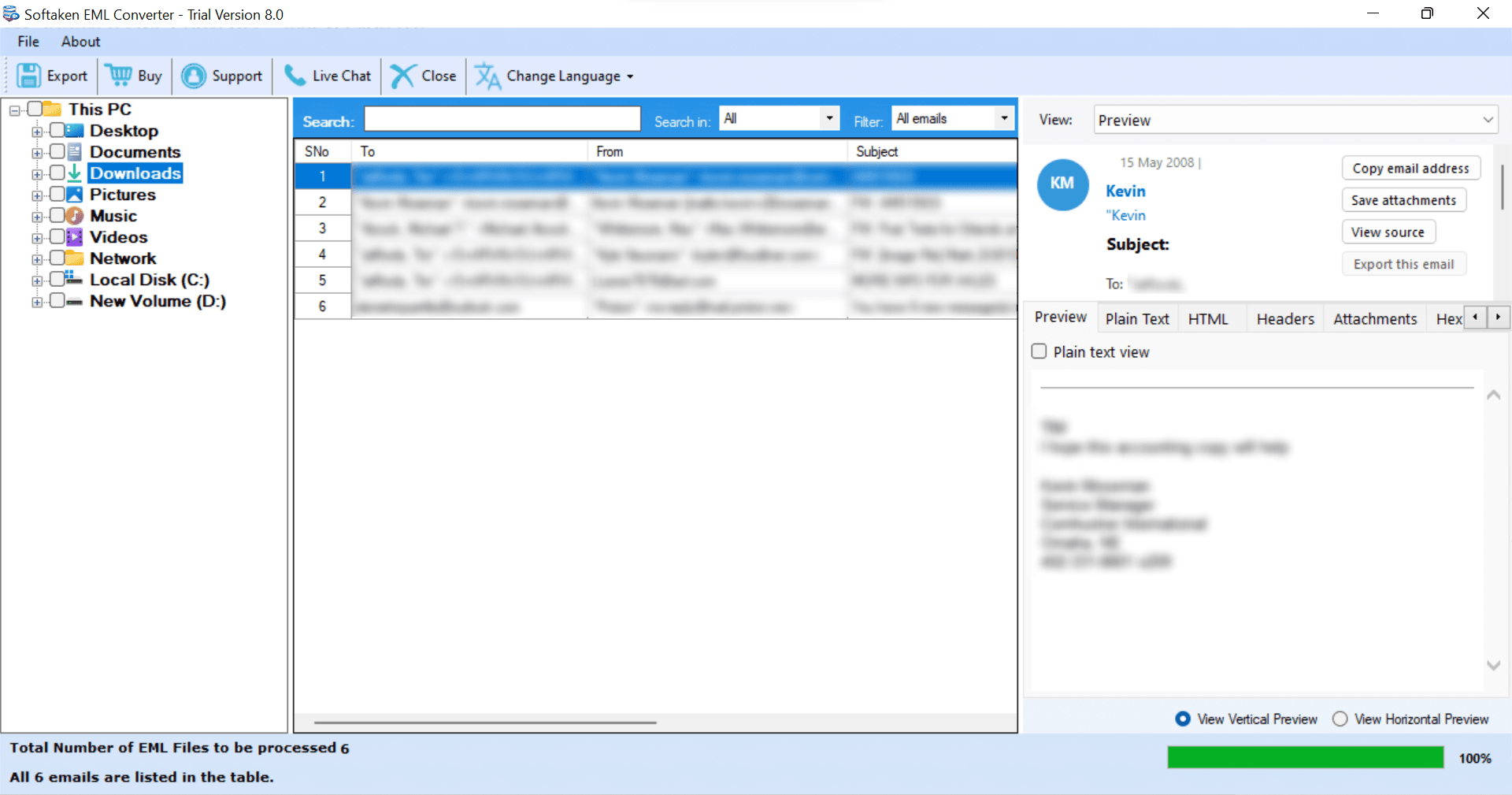
Task: Click the KM sender avatar
Action: [x=1062, y=184]
